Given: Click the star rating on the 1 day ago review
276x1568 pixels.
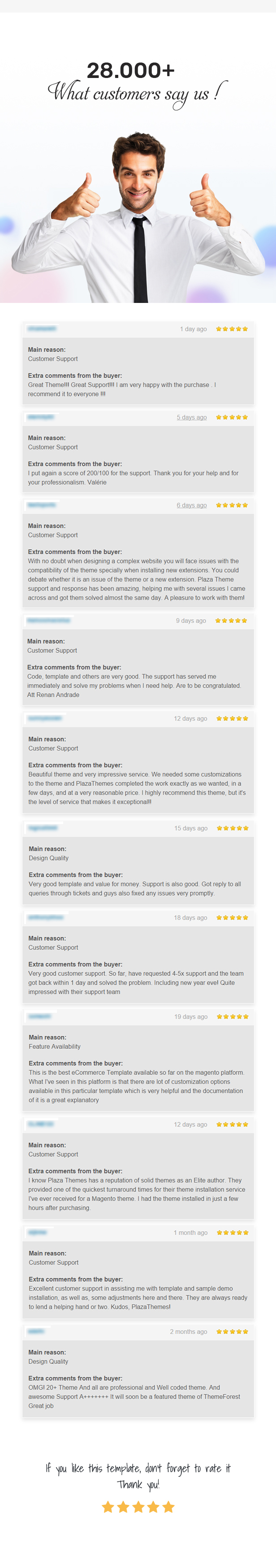Looking at the screenshot, I should (232, 328).
